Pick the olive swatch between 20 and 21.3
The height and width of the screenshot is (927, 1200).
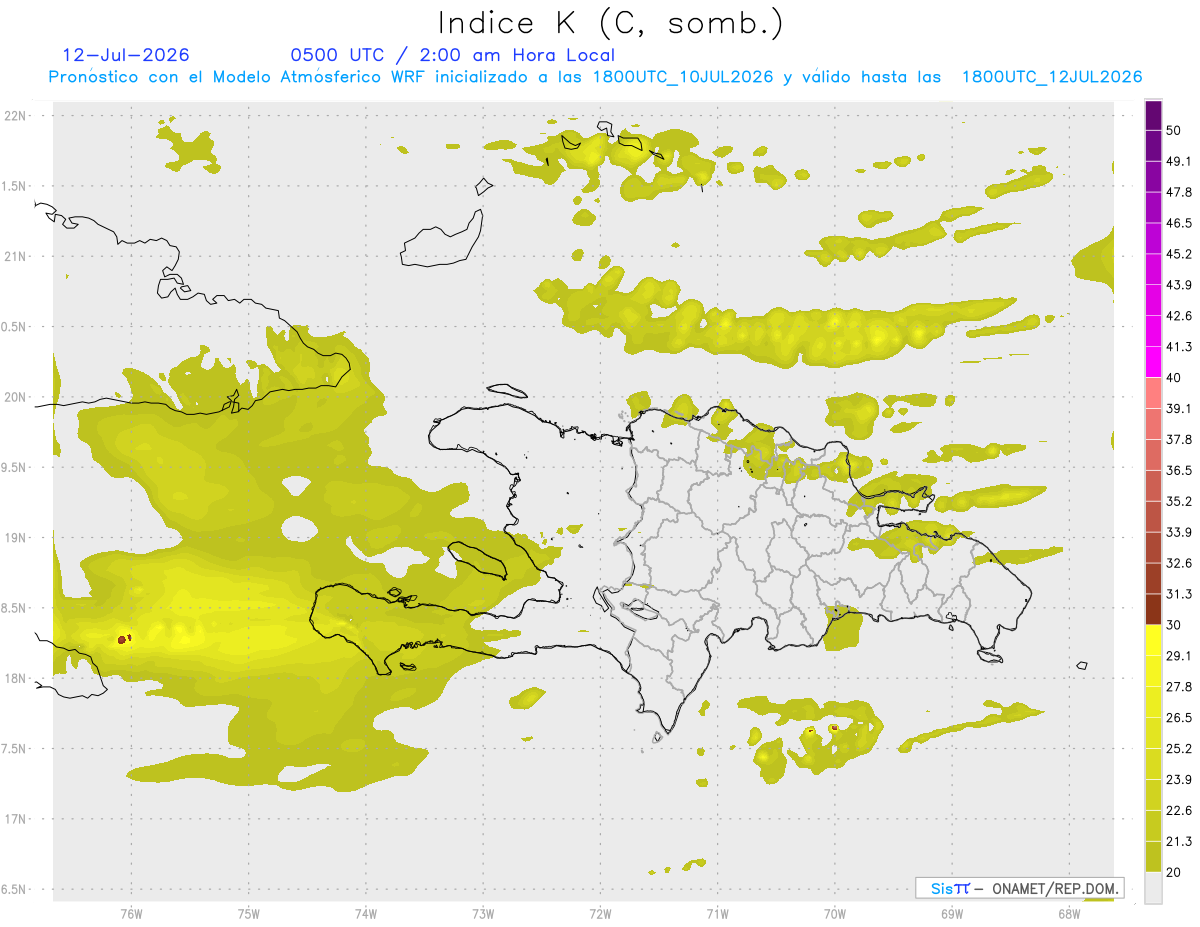(1154, 857)
